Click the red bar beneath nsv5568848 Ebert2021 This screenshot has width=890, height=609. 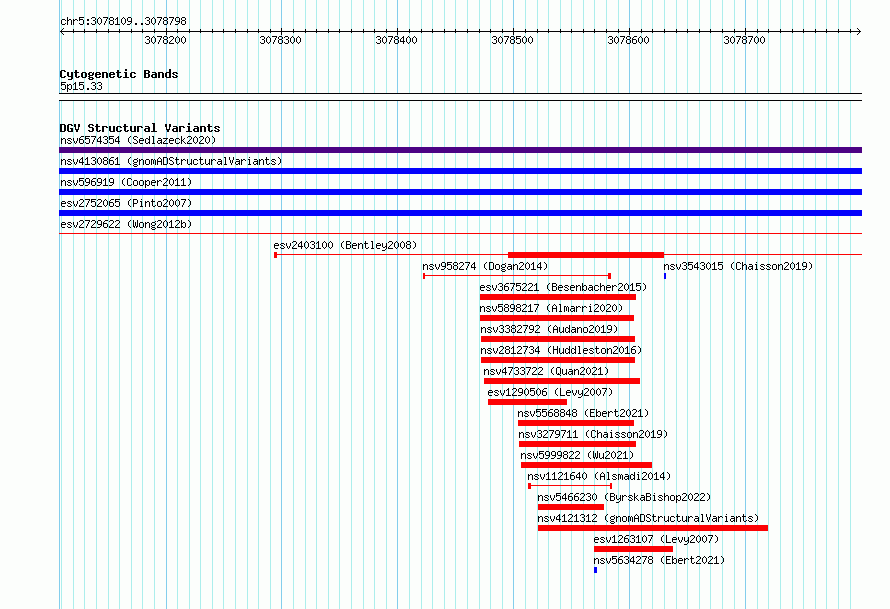[x=576, y=423]
